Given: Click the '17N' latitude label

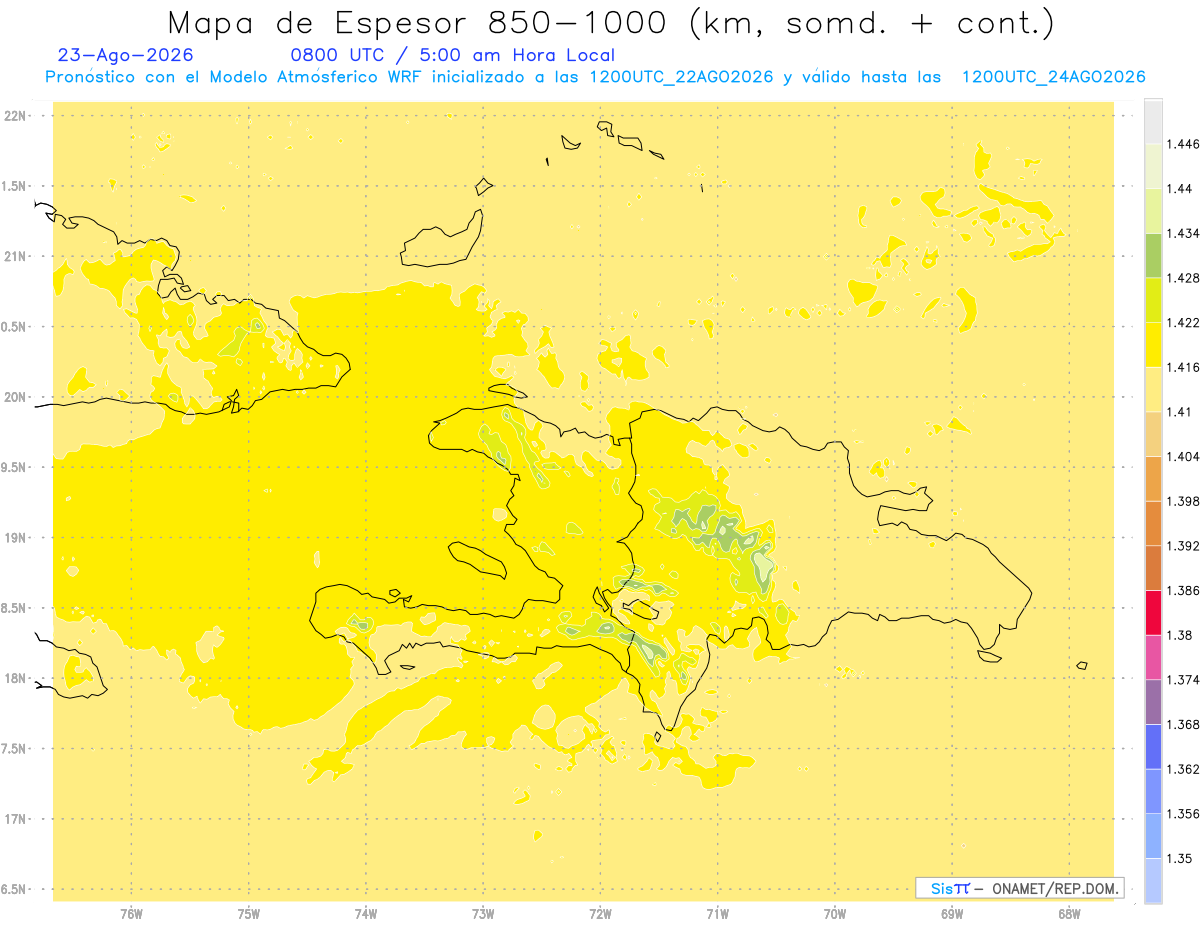Looking at the screenshot, I should [x=16, y=819].
